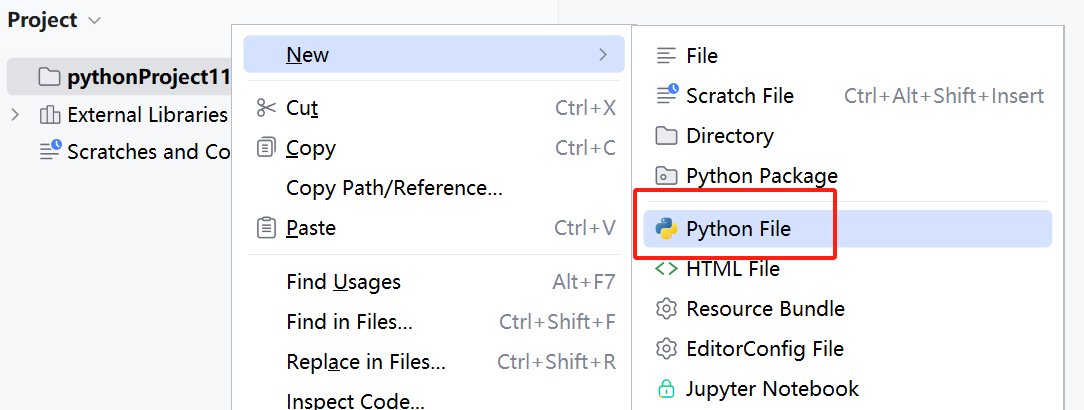This screenshot has height=410, width=1084.
Task: Click the EditorConfig File gear icon
Action: click(x=666, y=348)
